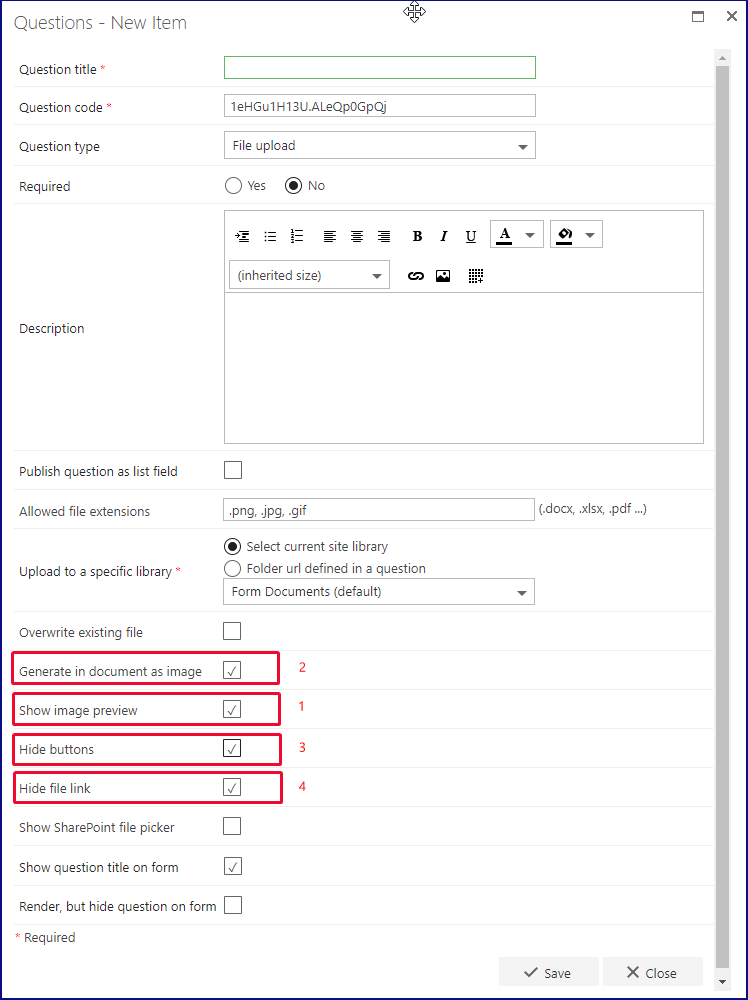Choose Folder url defined in a question
The width and height of the screenshot is (748, 1000).
233,568
